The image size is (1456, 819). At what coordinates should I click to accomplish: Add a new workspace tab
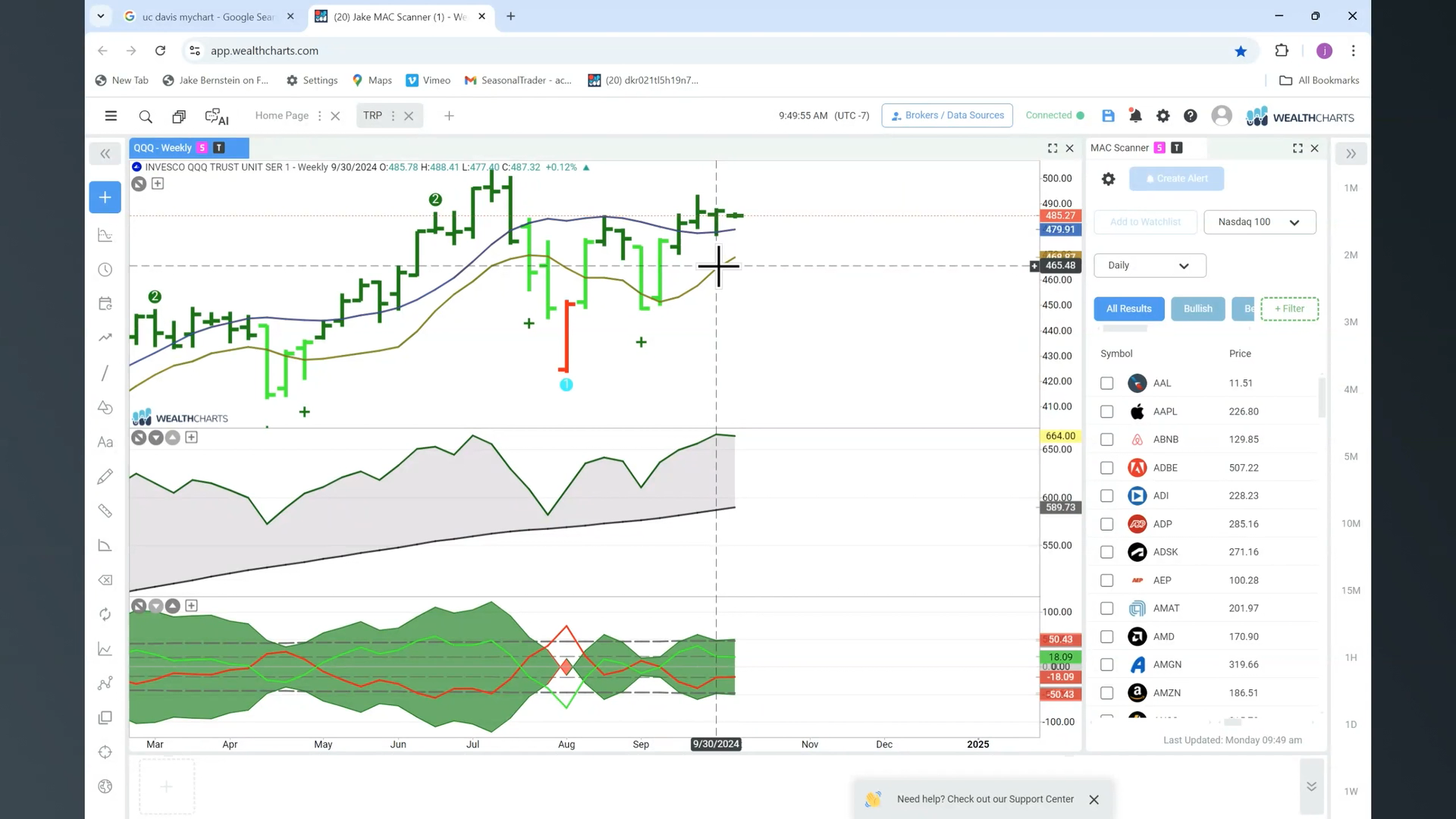pyautogui.click(x=449, y=116)
